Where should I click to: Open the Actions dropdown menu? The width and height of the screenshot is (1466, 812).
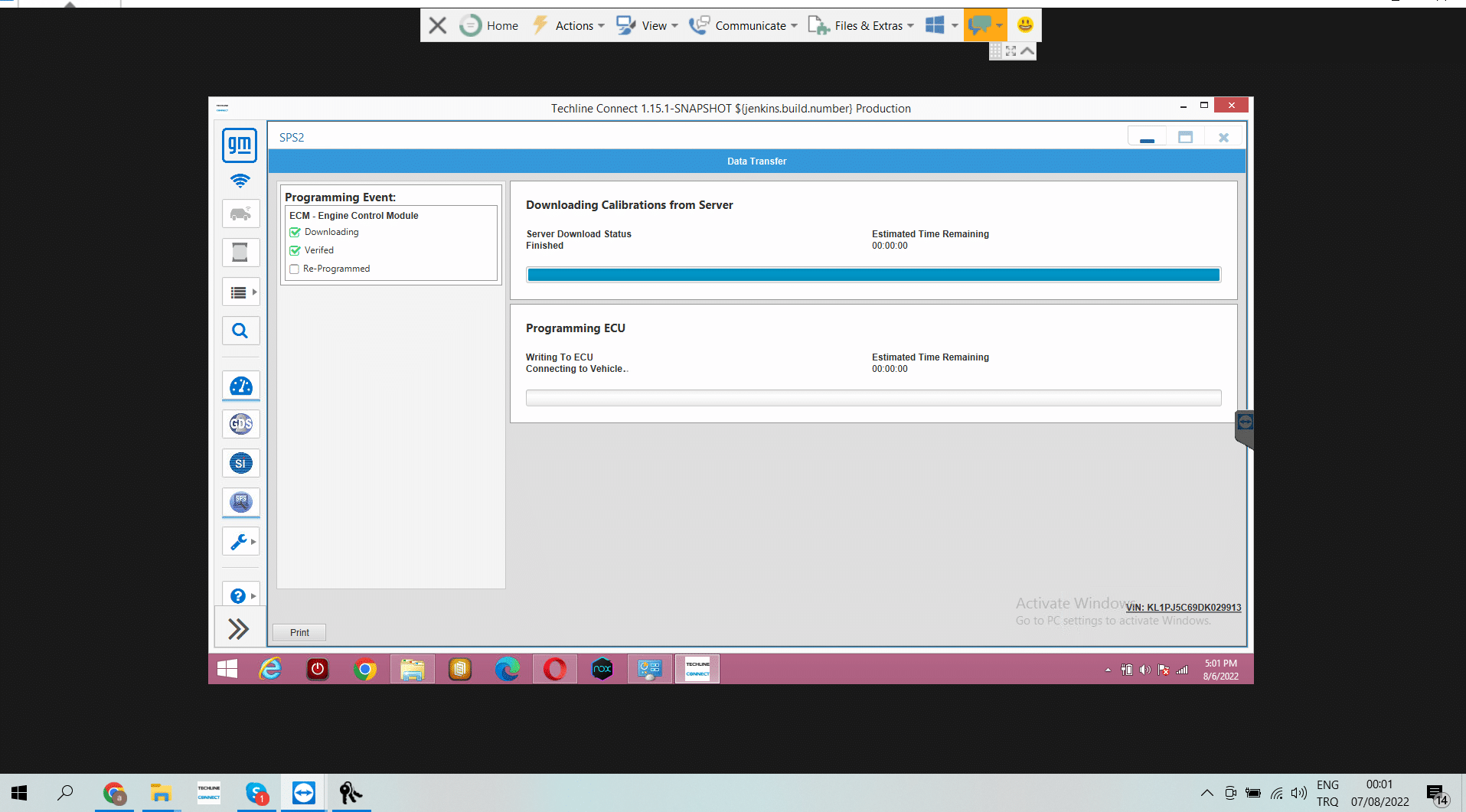[568, 25]
